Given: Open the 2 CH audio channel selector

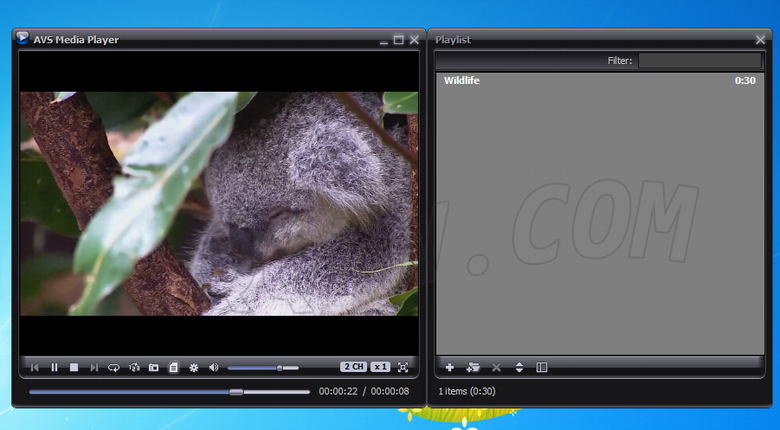Looking at the screenshot, I should (353, 367).
